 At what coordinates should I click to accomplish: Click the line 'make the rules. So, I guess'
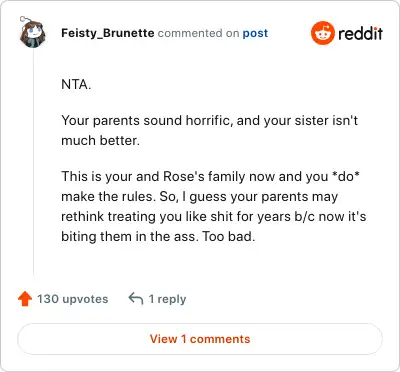(200, 197)
